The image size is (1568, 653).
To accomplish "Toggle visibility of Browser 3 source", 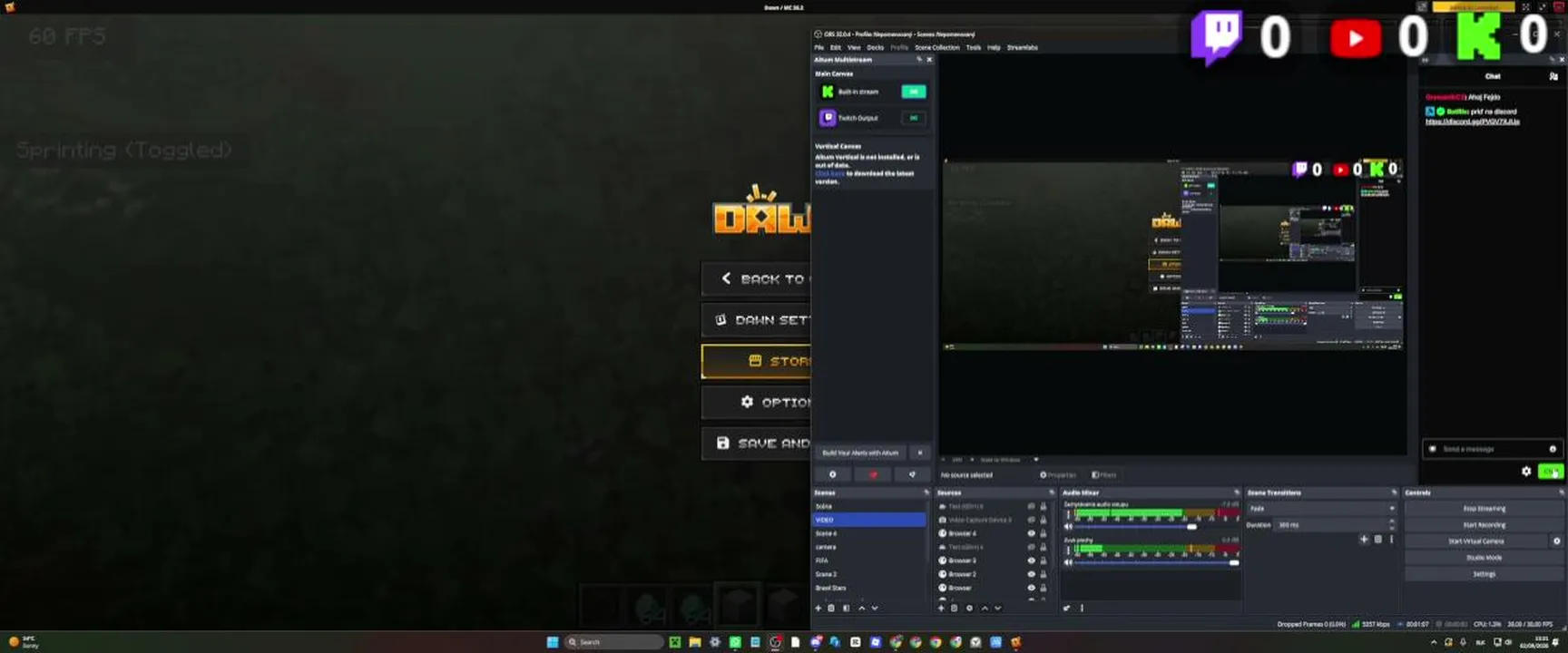I will (x=1031, y=560).
